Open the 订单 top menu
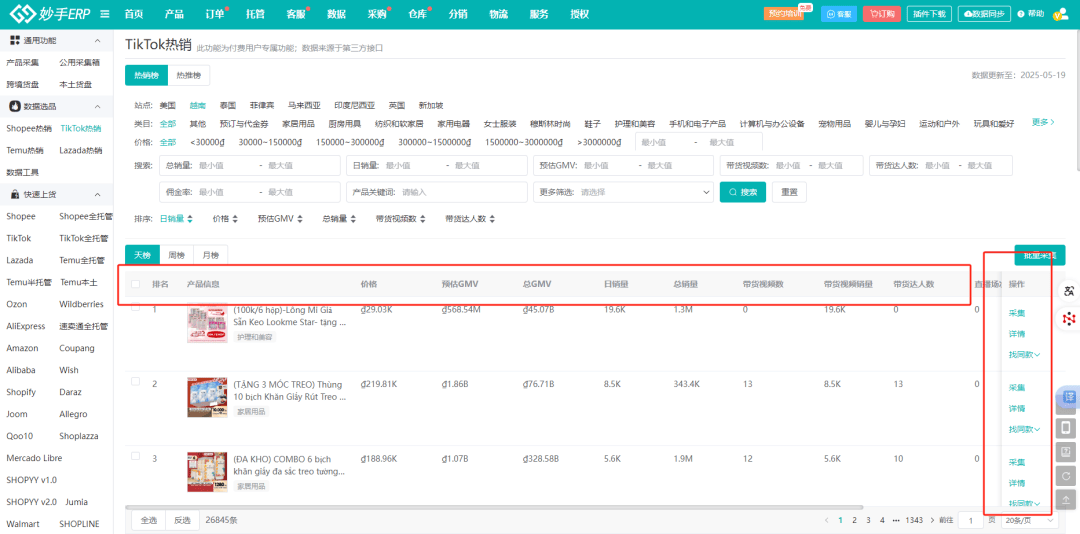The width and height of the screenshot is (1080, 534). coord(215,14)
